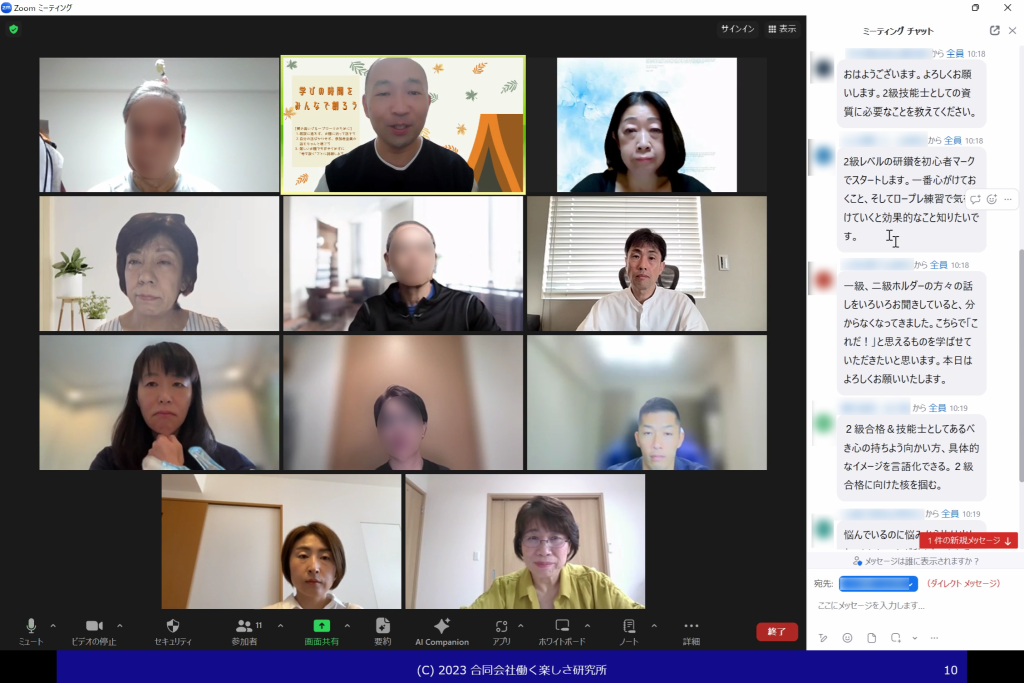Open the ノート notes icon
Viewport: 1024px width, 683px height.
(628, 630)
